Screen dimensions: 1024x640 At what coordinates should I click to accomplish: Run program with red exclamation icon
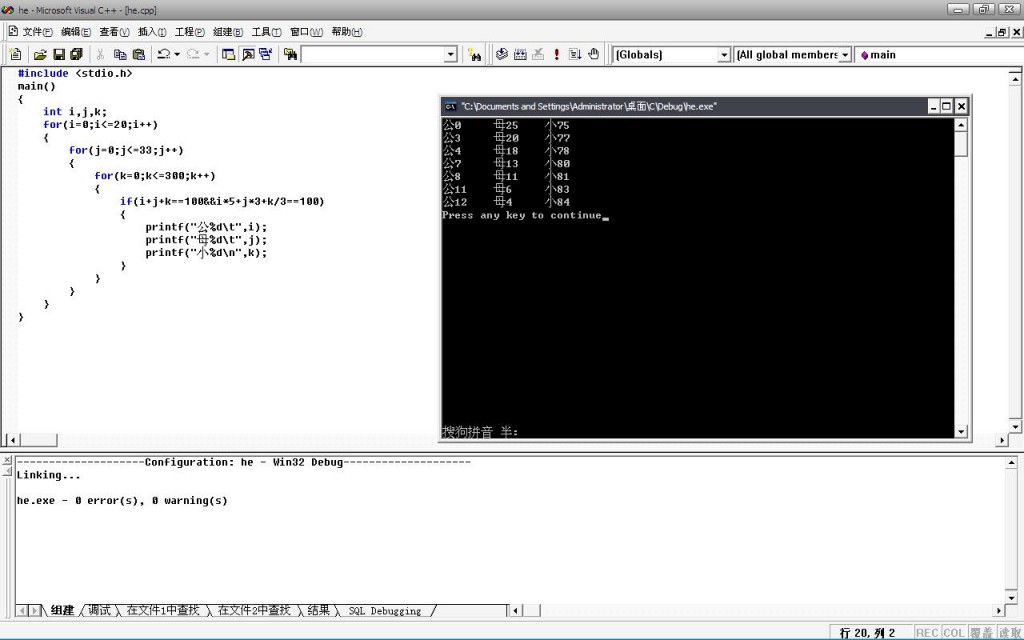pos(556,55)
